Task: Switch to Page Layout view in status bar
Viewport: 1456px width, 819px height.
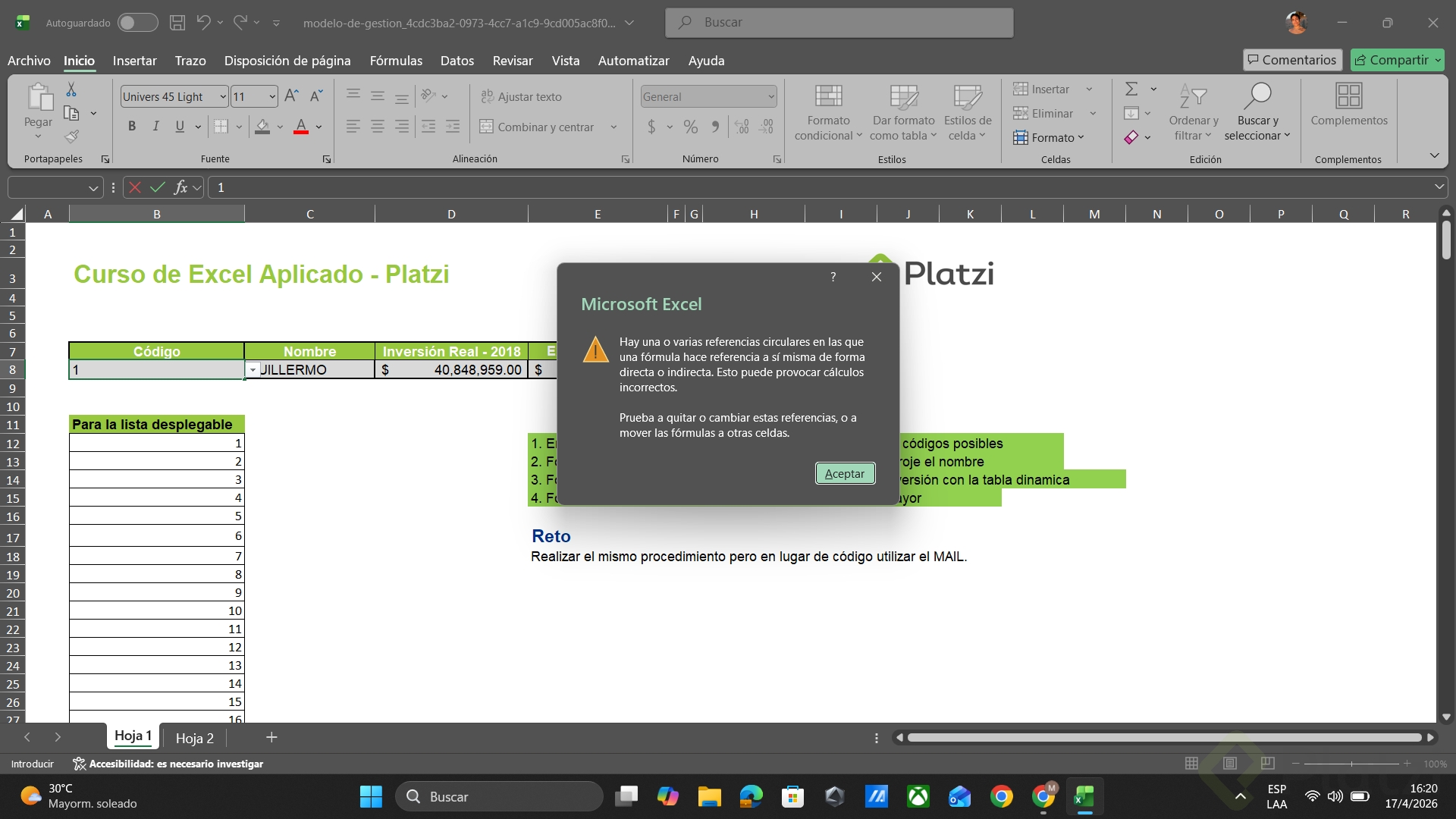Action: [1230, 764]
